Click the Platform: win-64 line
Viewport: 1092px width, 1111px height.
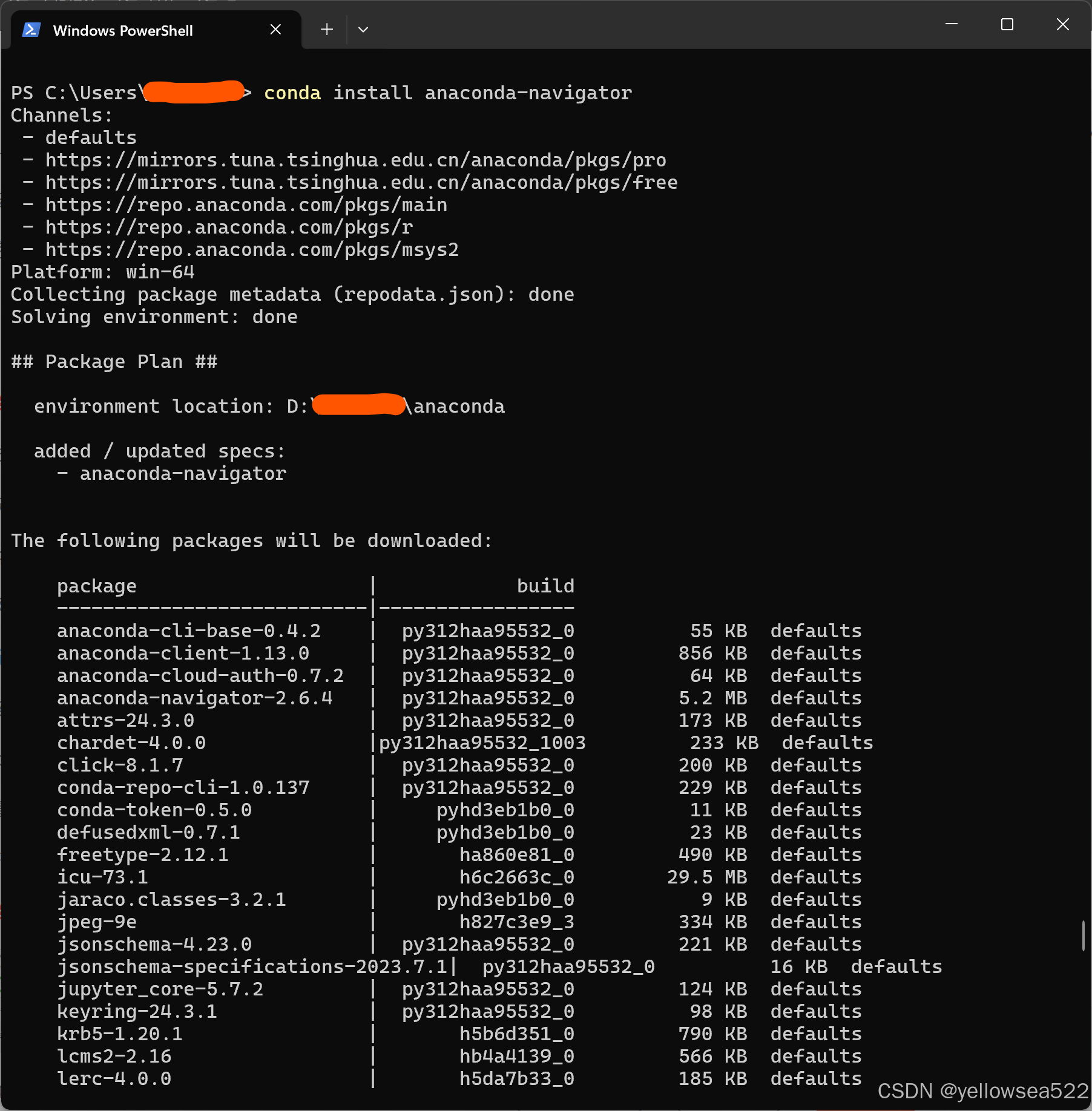(103, 272)
